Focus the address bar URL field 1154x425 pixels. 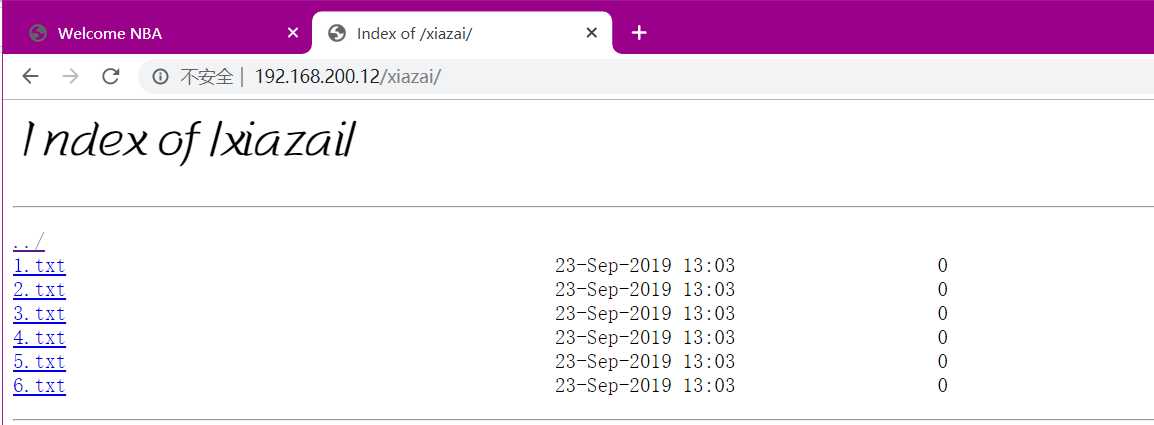[x=648, y=77]
